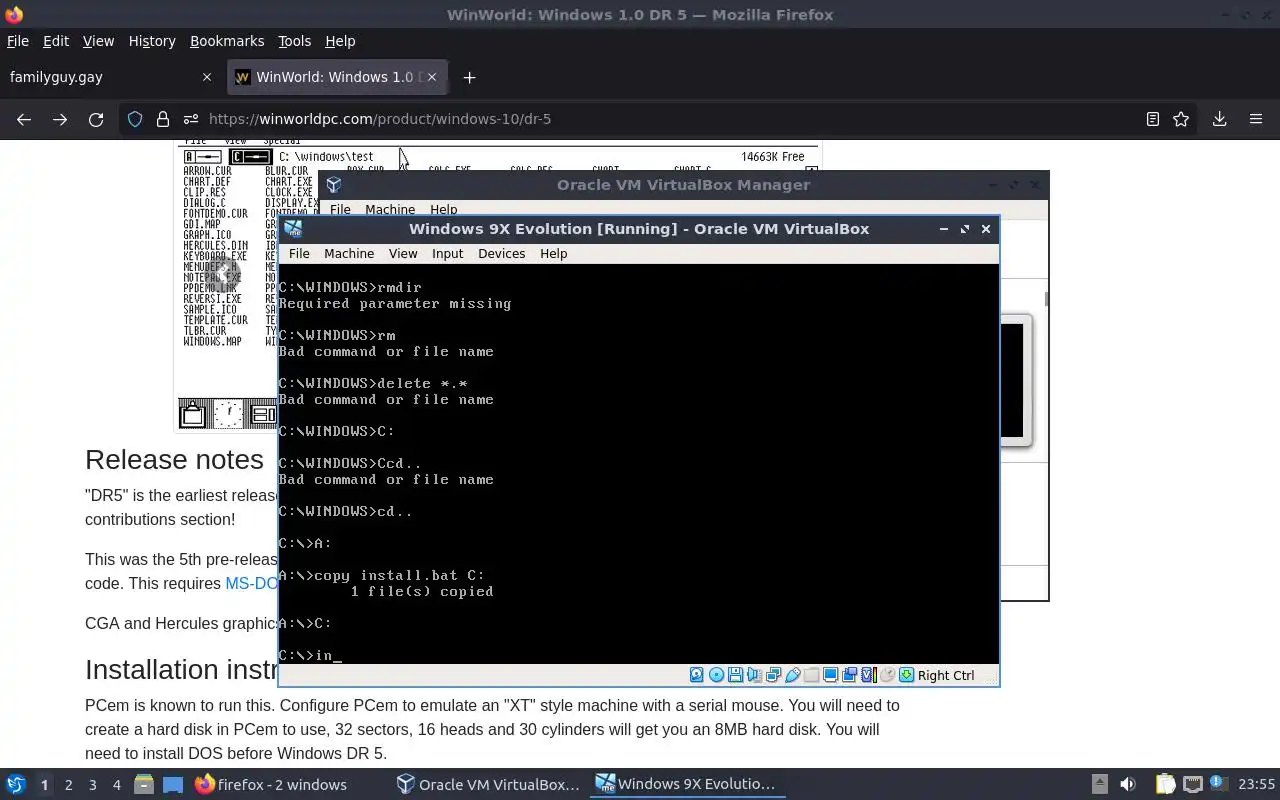The width and height of the screenshot is (1280, 800).
Task: Open File menu in Windows 9X Evolution VM
Action: click(x=299, y=254)
